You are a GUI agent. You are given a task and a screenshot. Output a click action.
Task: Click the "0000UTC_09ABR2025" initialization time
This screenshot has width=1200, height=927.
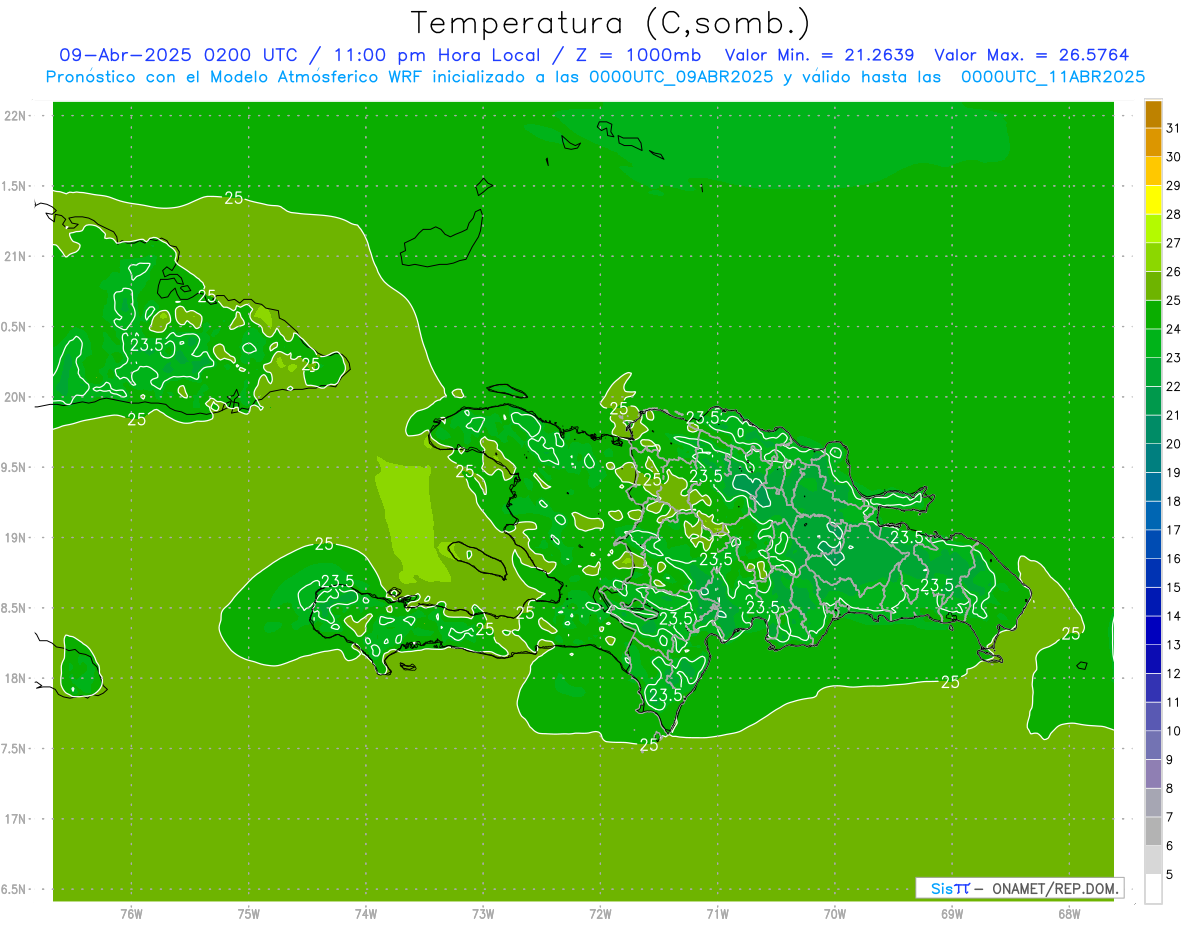681,76
